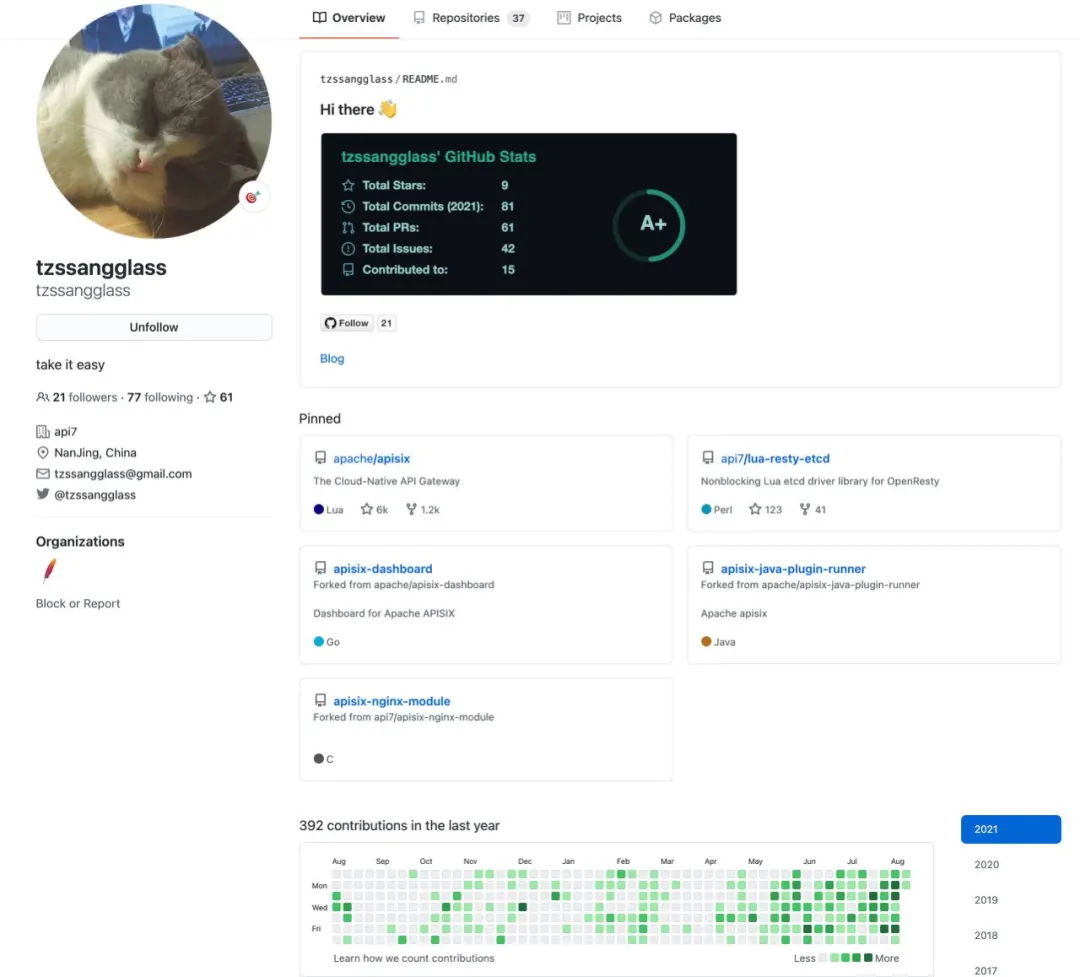Go to the Packages tab
Image resolution: width=1080 pixels, height=977 pixels.
[685, 18]
